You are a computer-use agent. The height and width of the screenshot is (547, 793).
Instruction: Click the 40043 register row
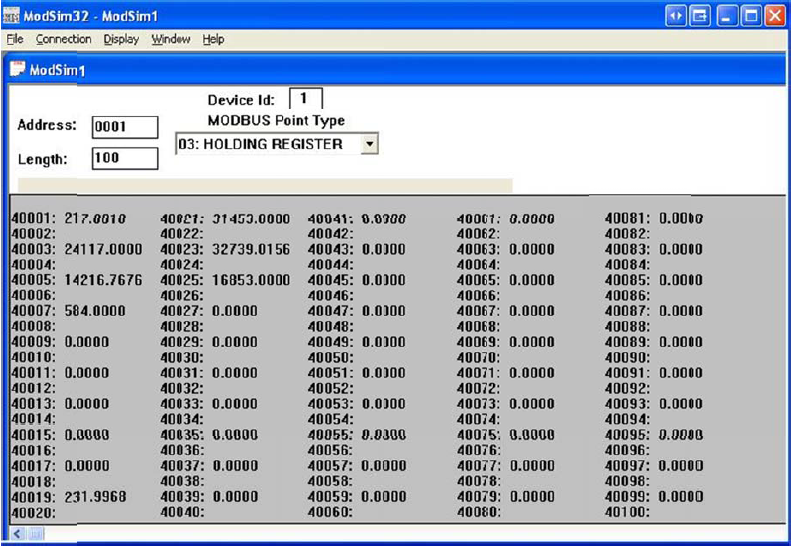click(x=357, y=249)
